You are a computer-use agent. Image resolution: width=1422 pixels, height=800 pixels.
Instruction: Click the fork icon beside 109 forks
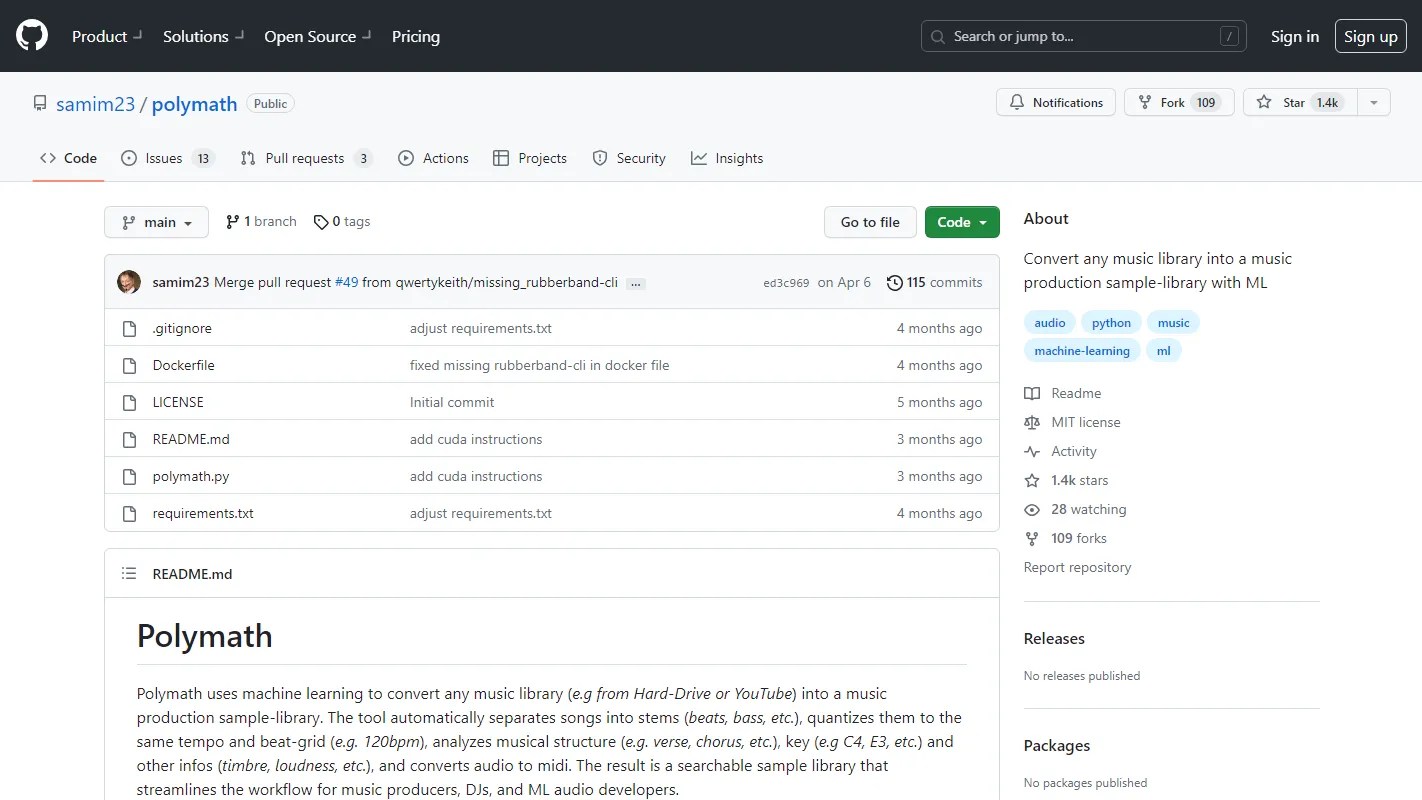coord(1032,538)
